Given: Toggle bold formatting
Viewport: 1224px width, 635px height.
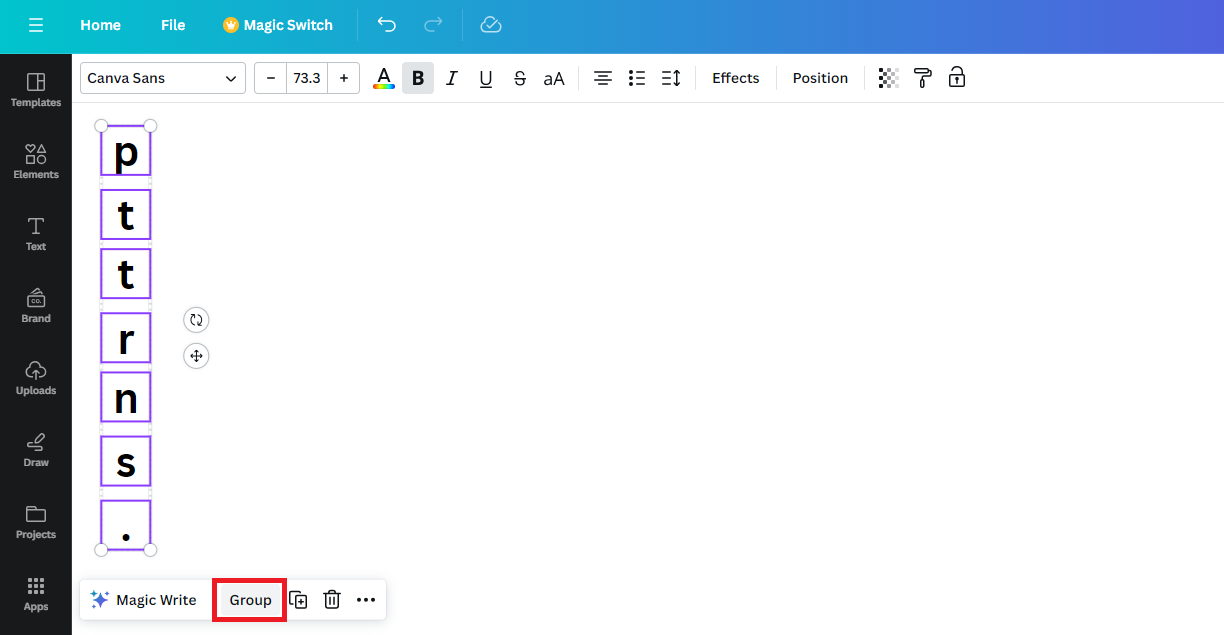Looking at the screenshot, I should 418,78.
